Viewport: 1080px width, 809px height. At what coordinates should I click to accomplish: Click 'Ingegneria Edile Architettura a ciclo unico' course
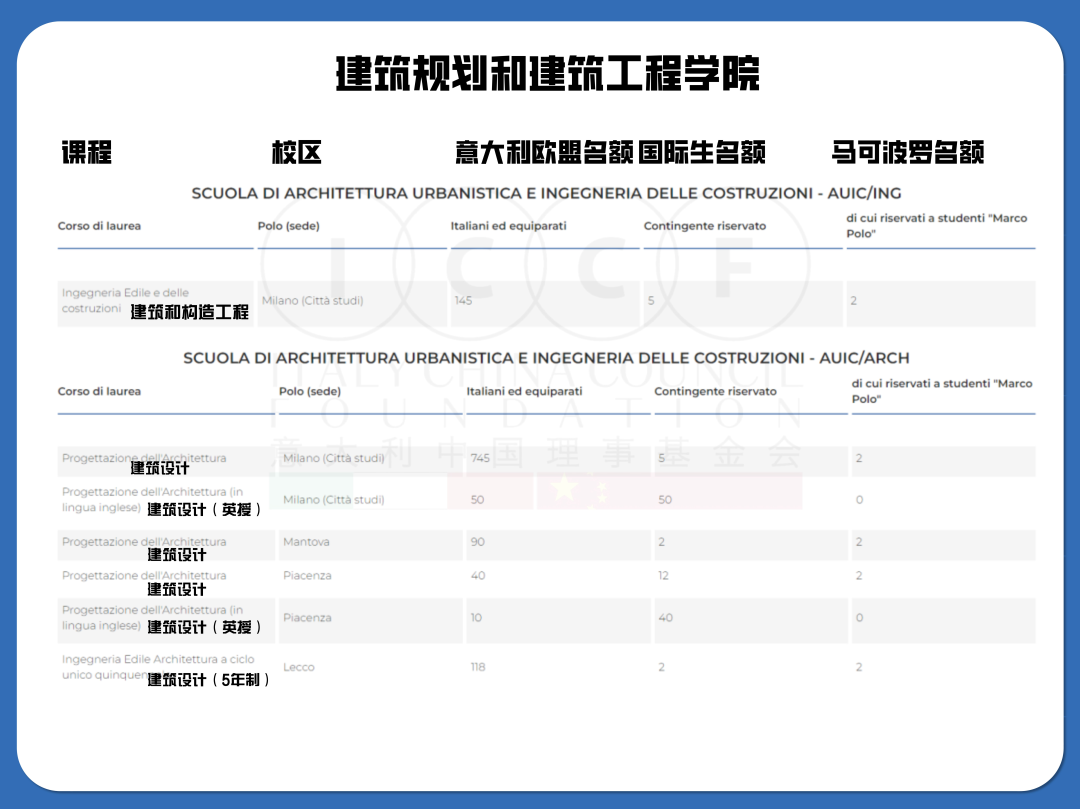pos(158,666)
